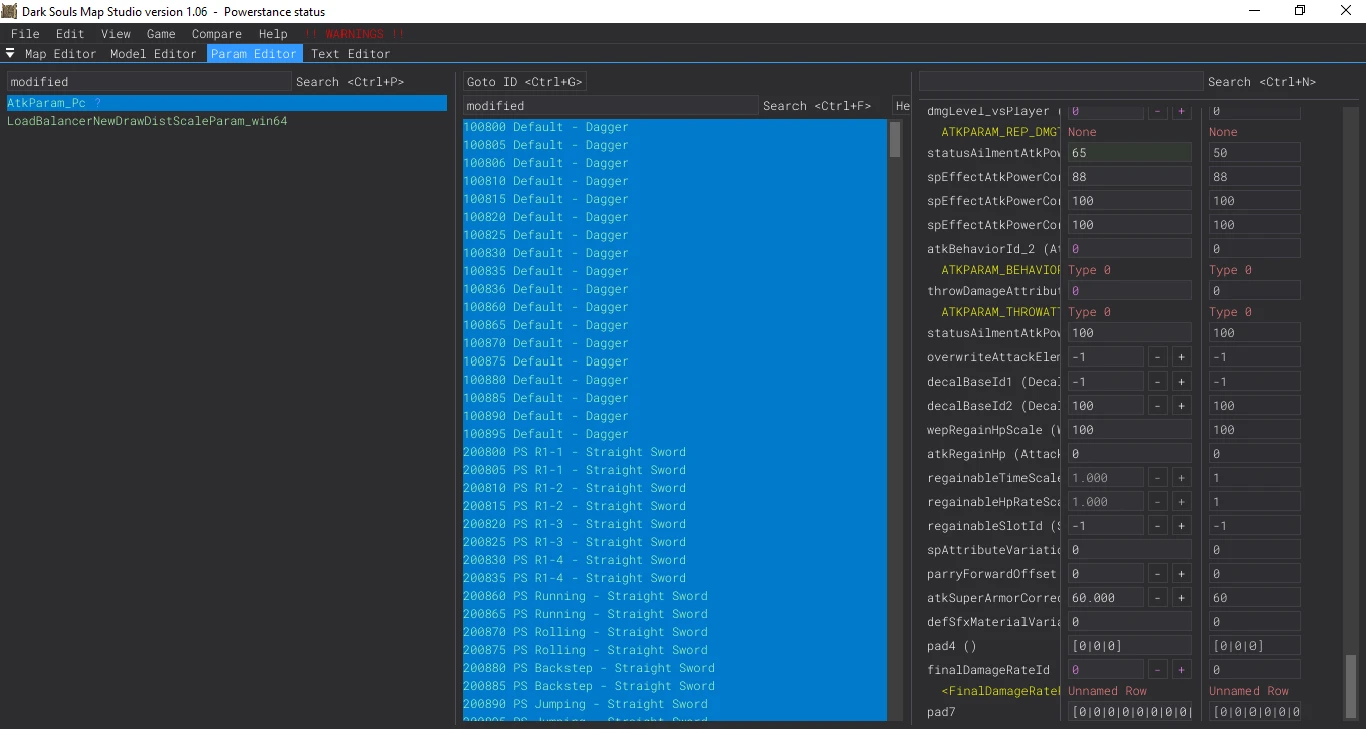
Task: Select row 200860 PS Running - Straight Sword
Action: (x=675, y=596)
